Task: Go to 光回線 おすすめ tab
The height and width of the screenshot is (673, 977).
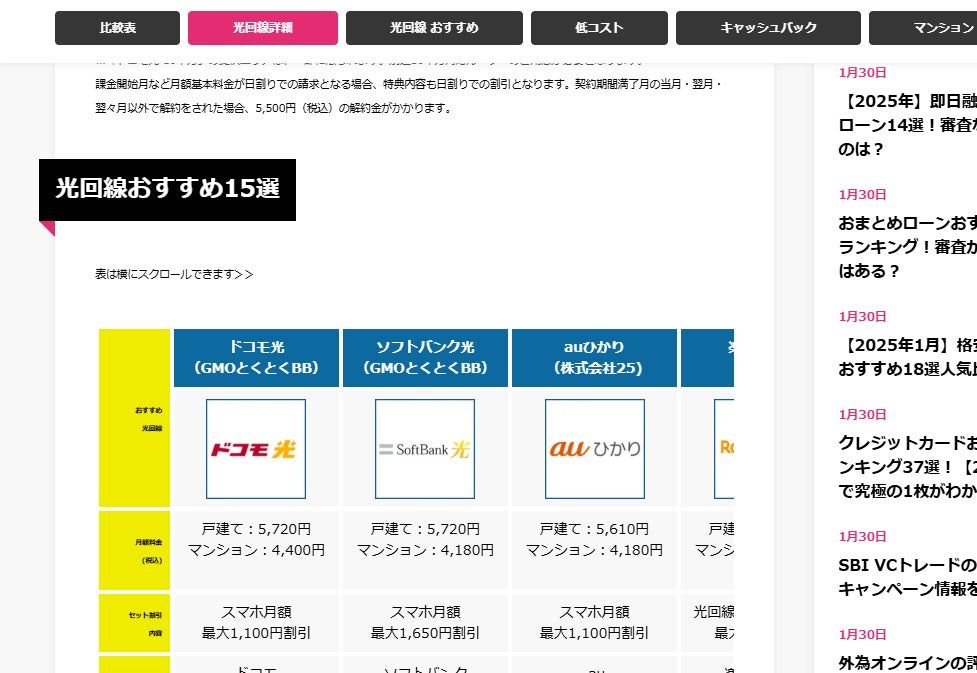Action: (x=434, y=28)
